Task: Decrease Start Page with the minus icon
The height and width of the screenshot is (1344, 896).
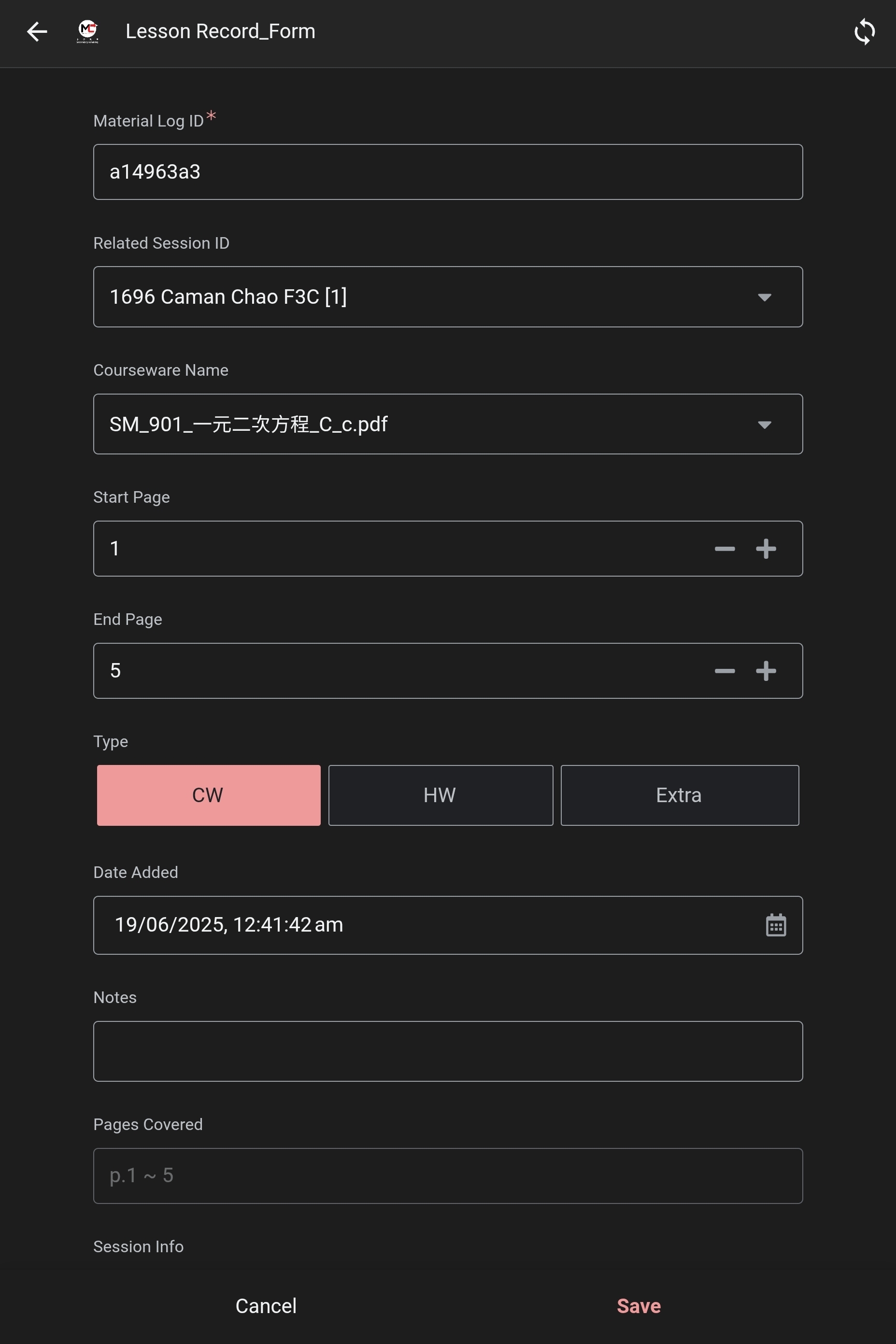Action: coord(724,548)
